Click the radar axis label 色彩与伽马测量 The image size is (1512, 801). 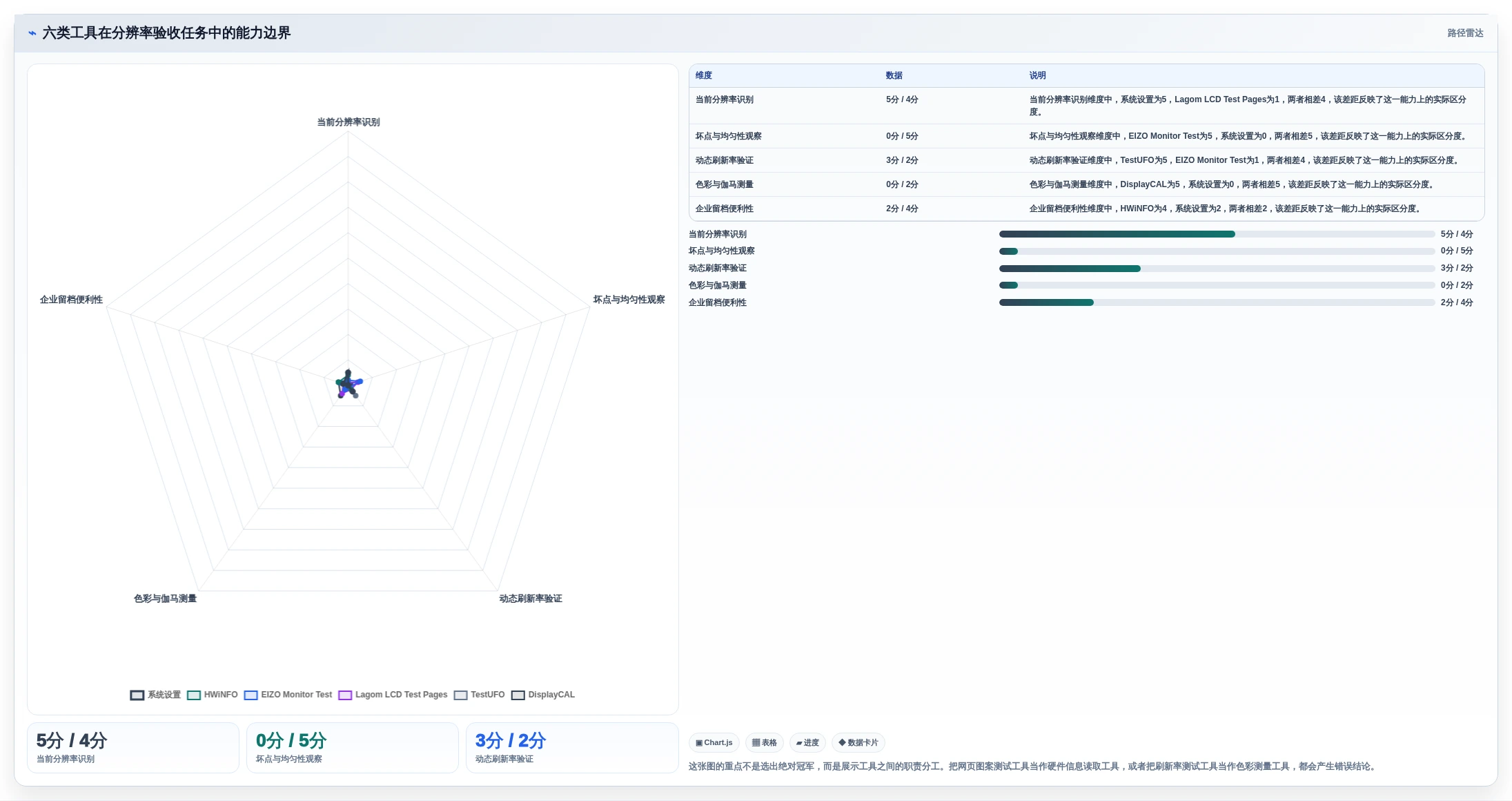[x=166, y=599]
